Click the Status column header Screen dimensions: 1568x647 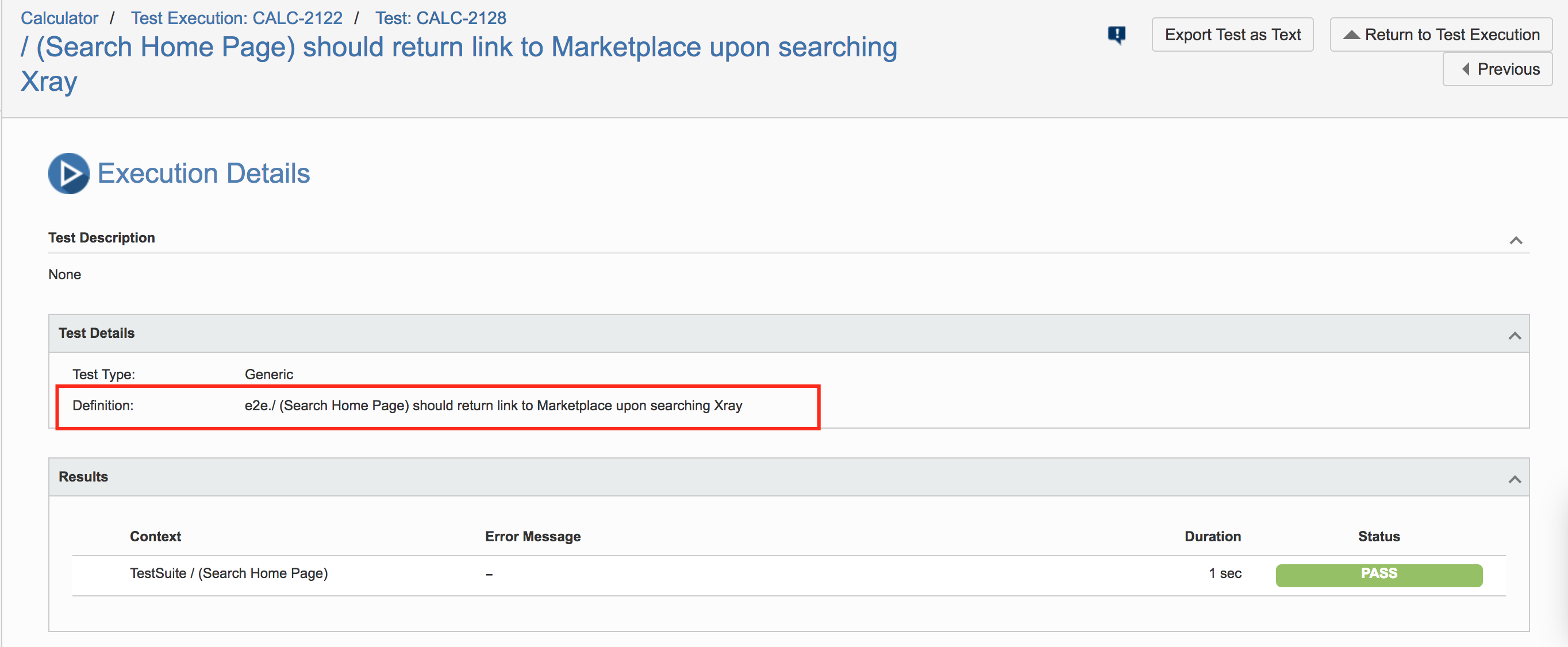tap(1379, 536)
